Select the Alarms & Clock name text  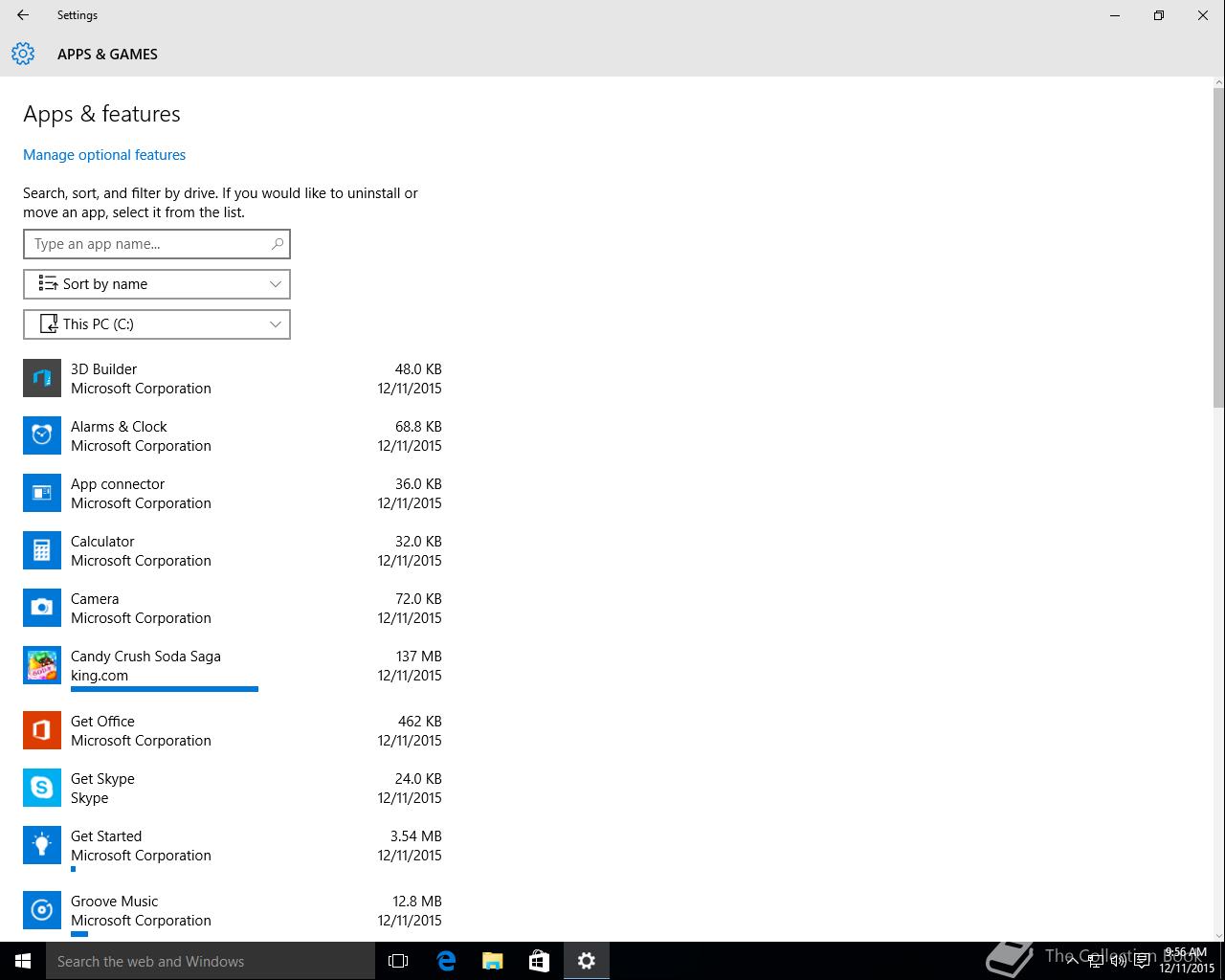pyautogui.click(x=119, y=427)
